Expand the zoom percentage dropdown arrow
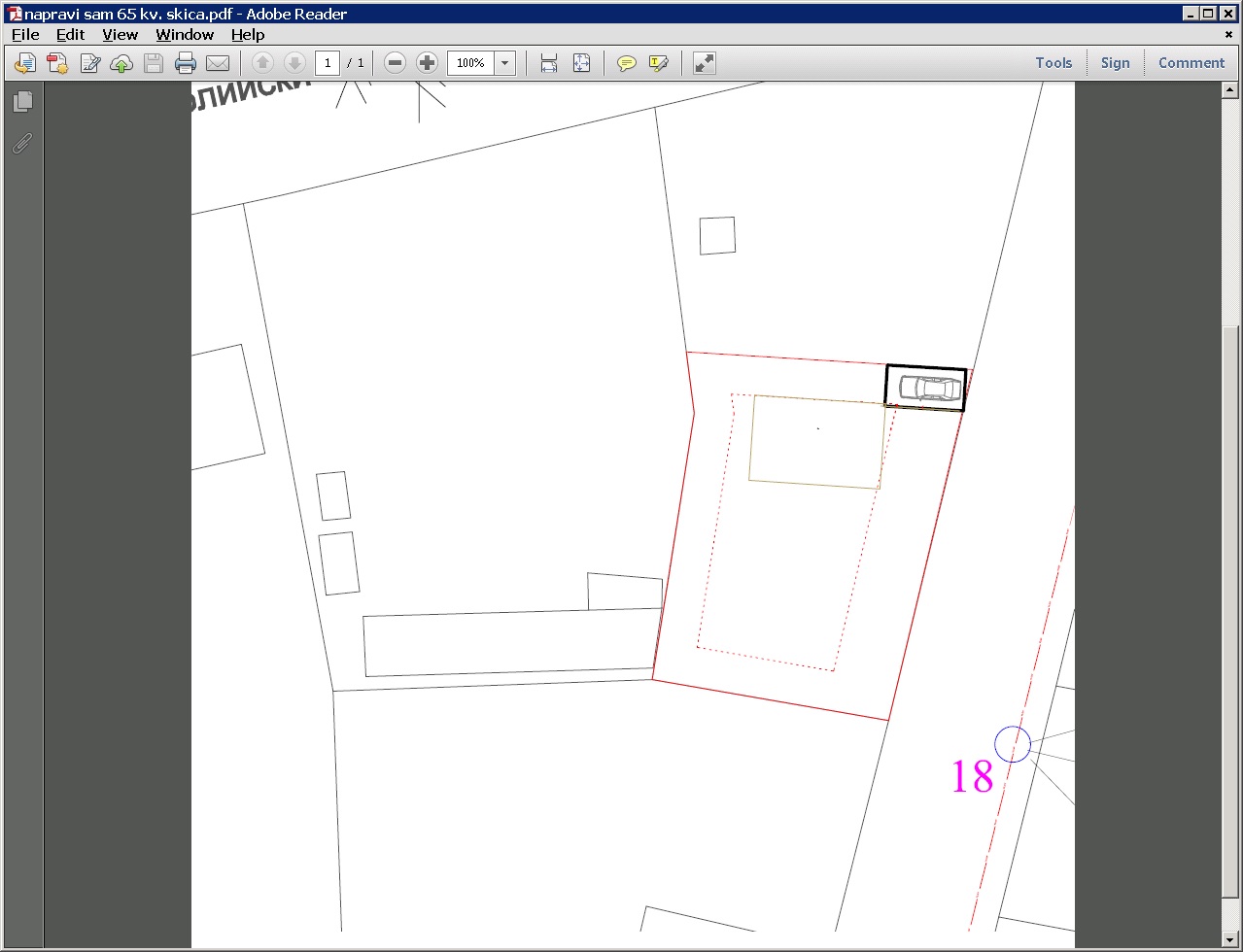Image resolution: width=1243 pixels, height=952 pixels. [x=505, y=63]
